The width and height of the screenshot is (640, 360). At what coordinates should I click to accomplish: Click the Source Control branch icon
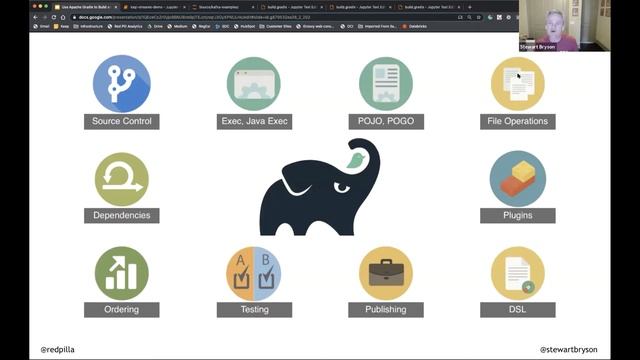122,84
